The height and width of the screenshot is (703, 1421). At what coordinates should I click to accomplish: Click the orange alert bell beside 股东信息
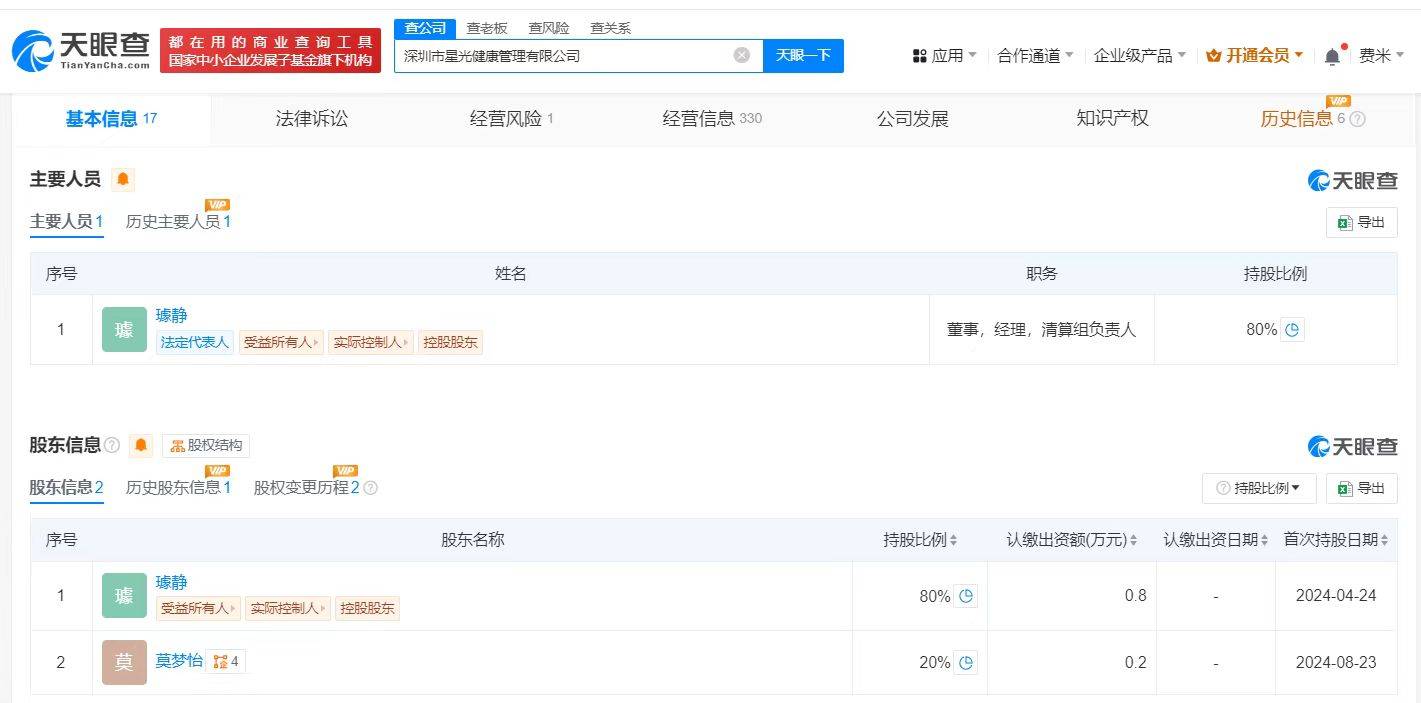point(141,446)
